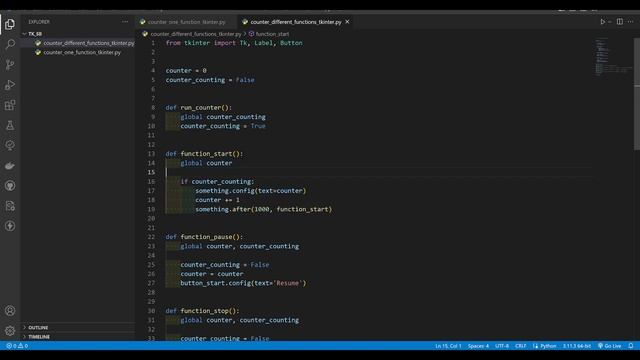Click 'def function_stop():' line
The height and width of the screenshot is (360, 640).
coord(202,311)
